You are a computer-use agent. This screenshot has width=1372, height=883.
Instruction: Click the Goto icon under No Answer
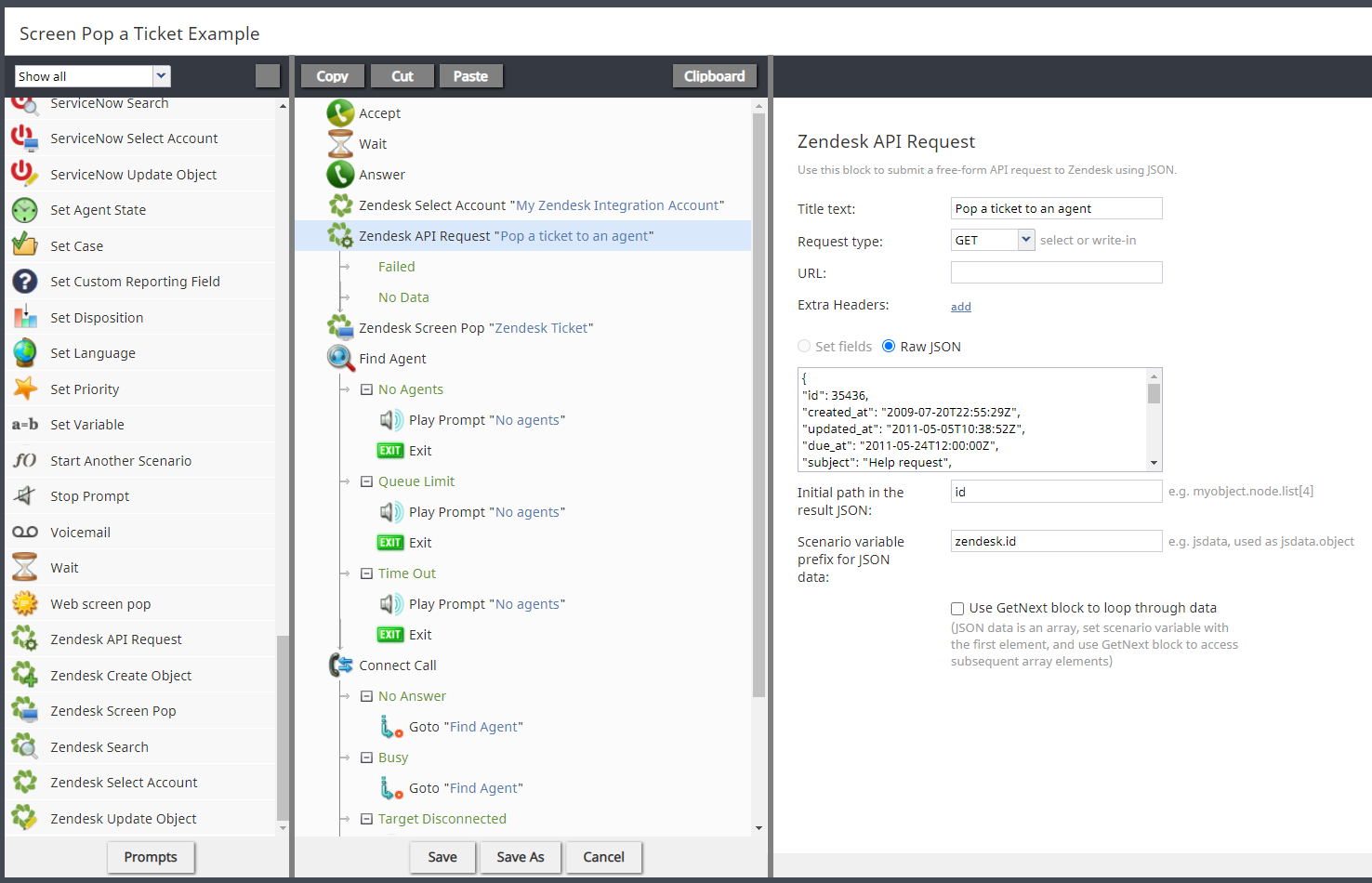point(391,727)
